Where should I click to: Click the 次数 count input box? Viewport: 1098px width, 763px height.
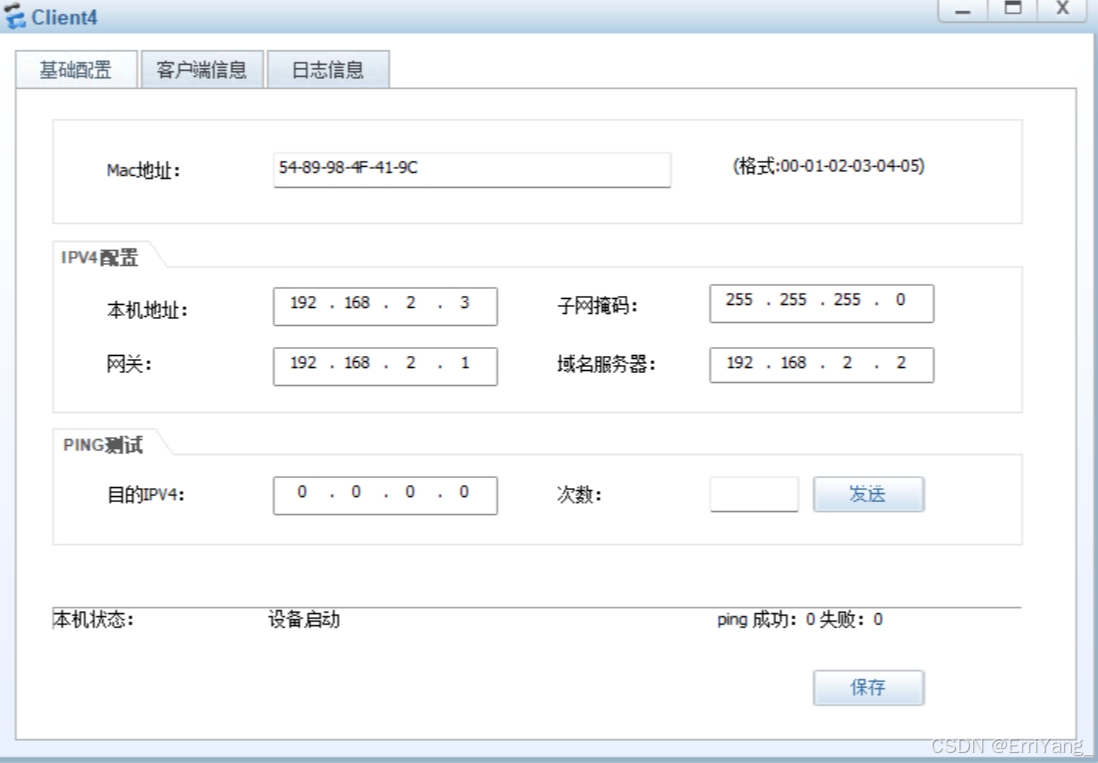[754, 494]
